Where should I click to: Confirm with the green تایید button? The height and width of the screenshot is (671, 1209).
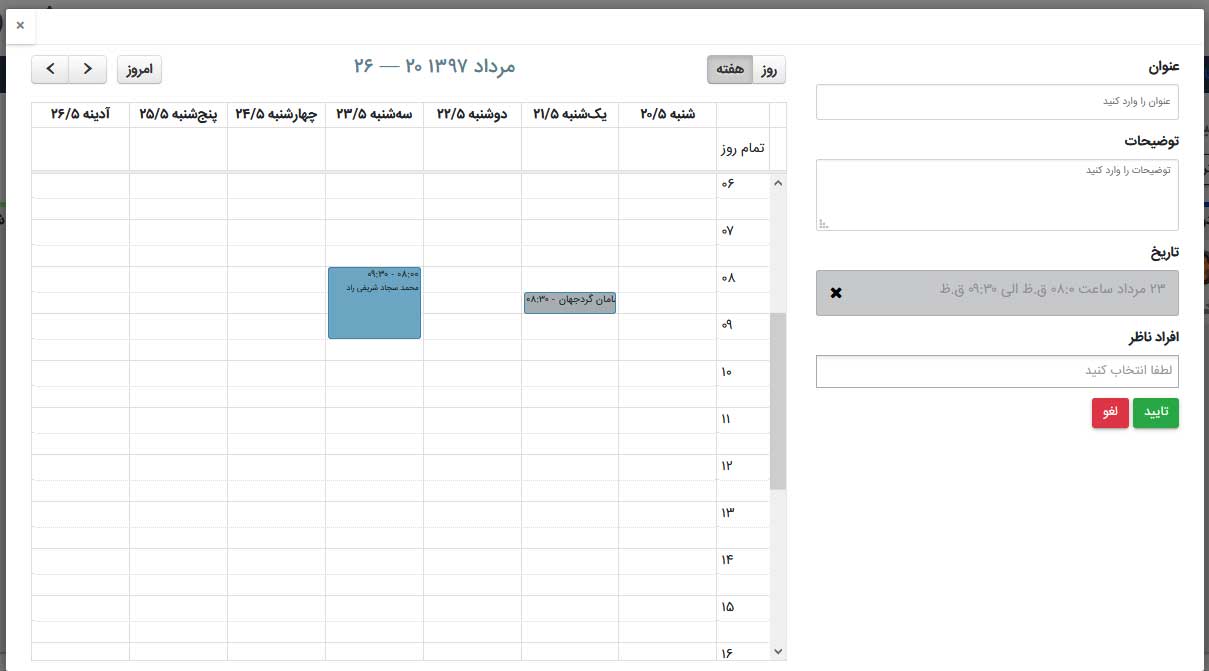coord(1156,413)
